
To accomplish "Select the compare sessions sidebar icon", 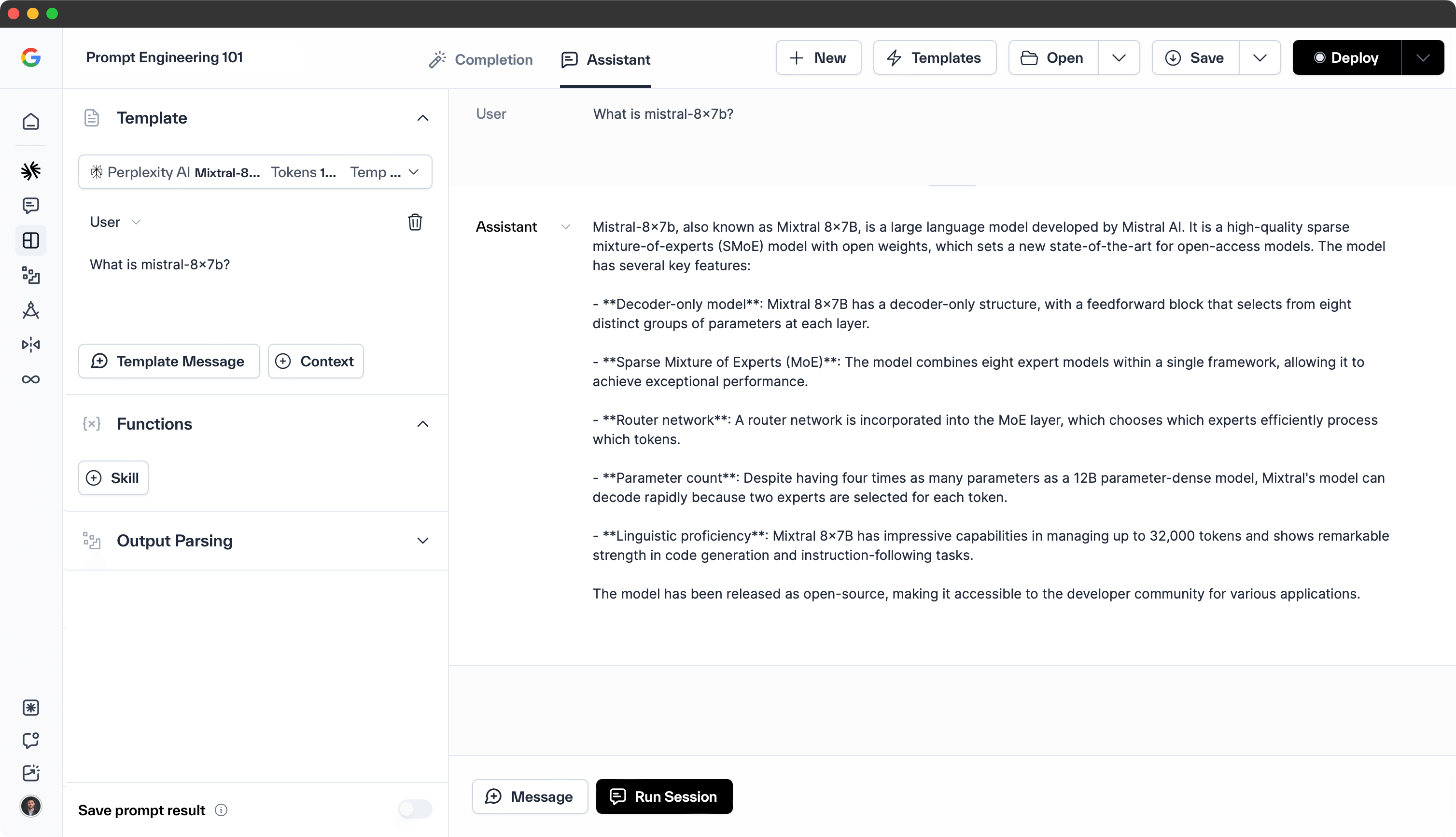I will (x=31, y=345).
